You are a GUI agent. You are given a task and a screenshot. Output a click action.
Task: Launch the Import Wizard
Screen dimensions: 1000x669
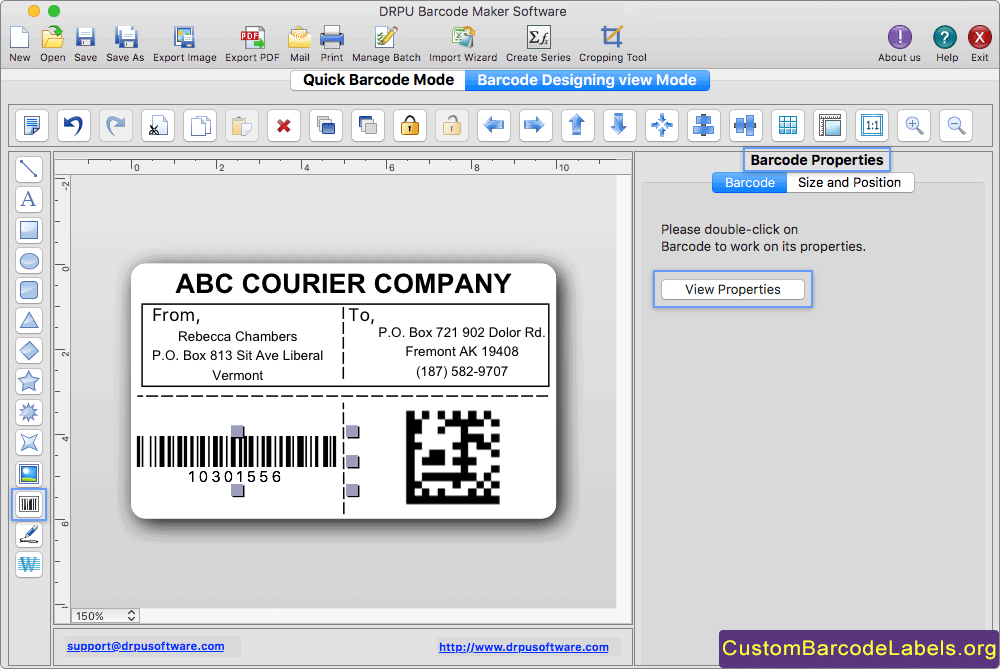click(x=463, y=43)
